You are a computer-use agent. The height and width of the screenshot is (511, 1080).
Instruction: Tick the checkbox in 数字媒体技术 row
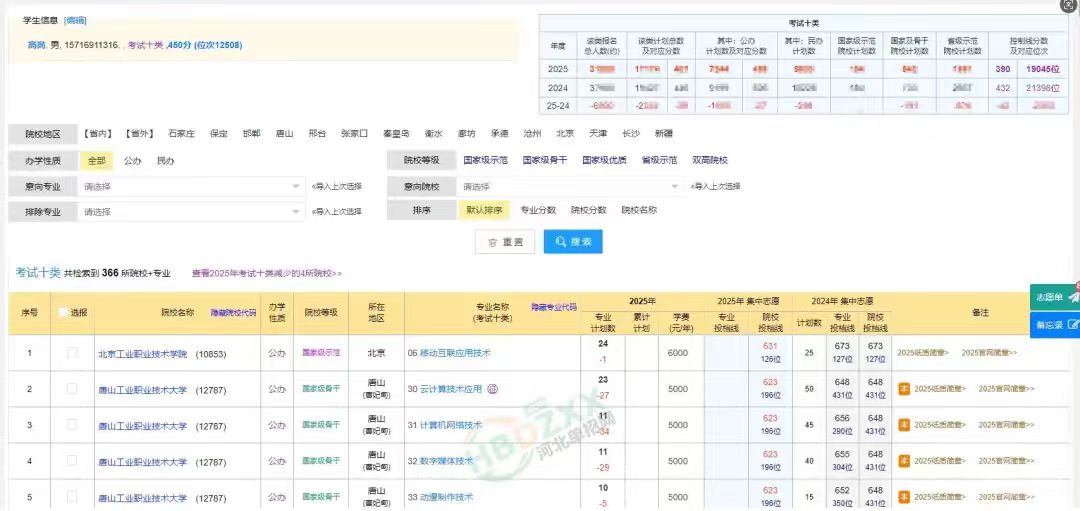(x=72, y=461)
